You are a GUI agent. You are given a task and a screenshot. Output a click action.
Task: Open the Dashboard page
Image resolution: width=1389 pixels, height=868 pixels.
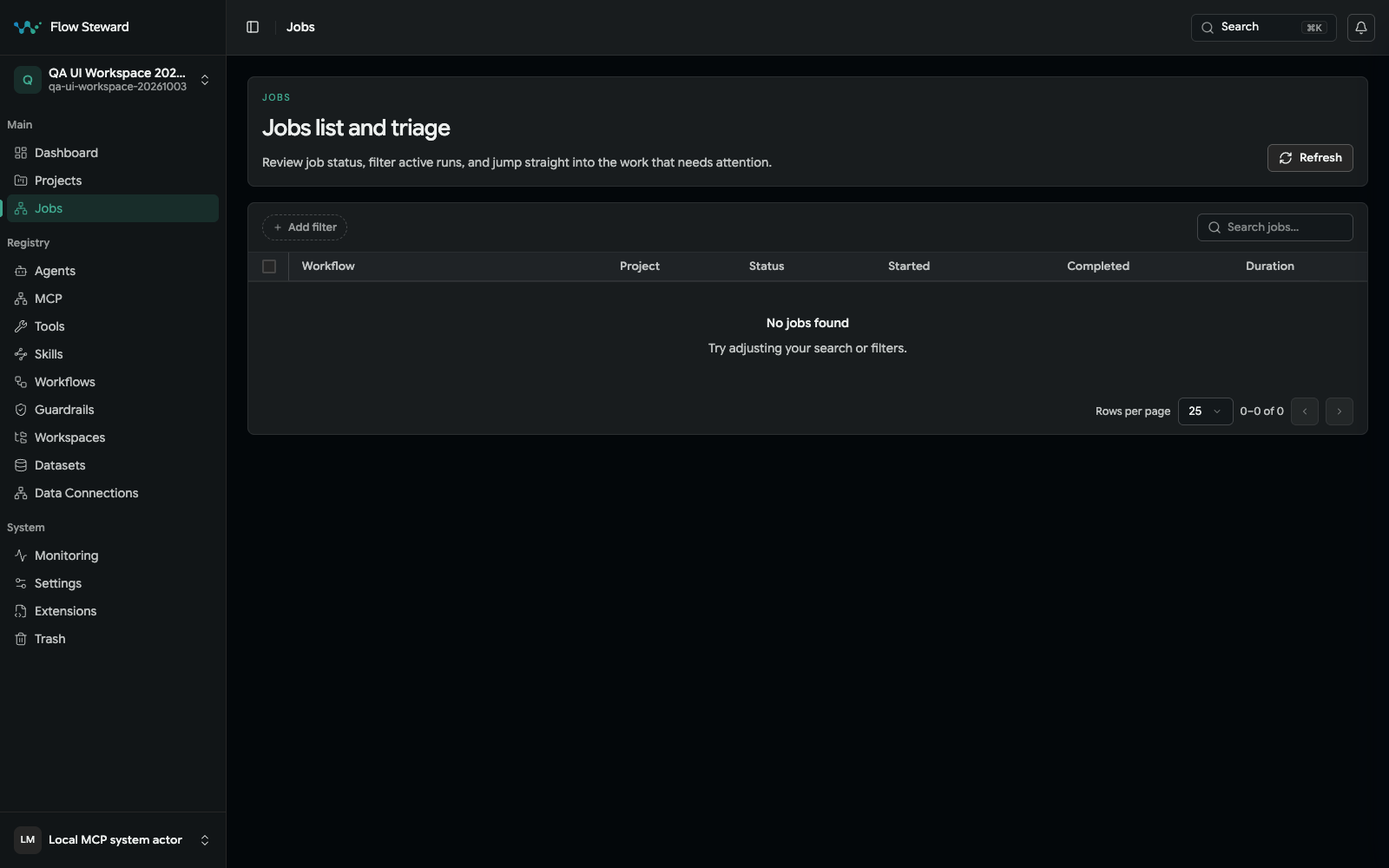113,153
